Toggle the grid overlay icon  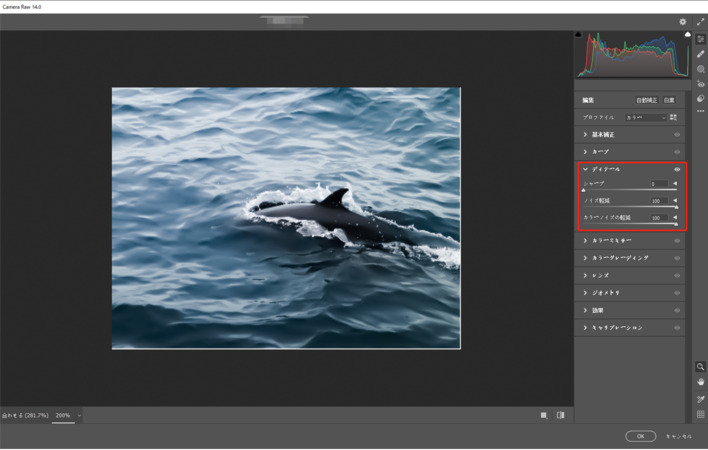tap(700, 414)
